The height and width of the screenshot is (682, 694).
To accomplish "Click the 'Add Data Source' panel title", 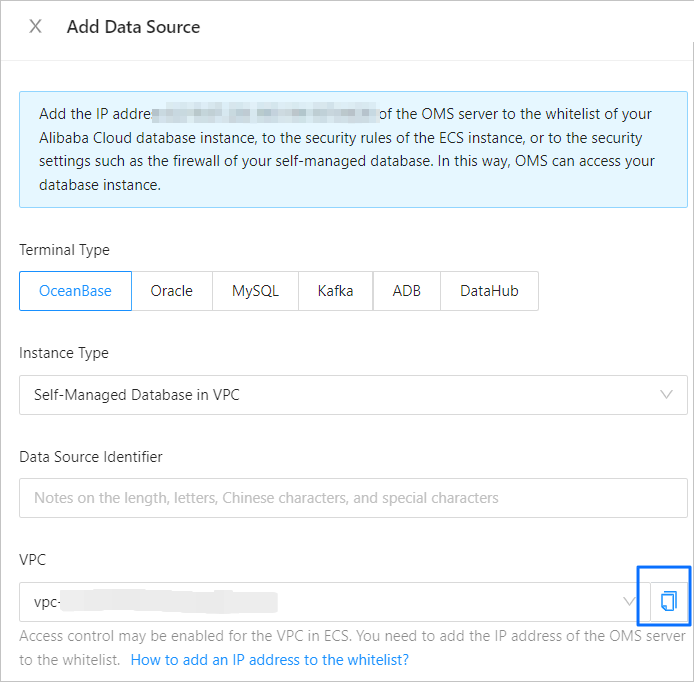I will click(133, 27).
